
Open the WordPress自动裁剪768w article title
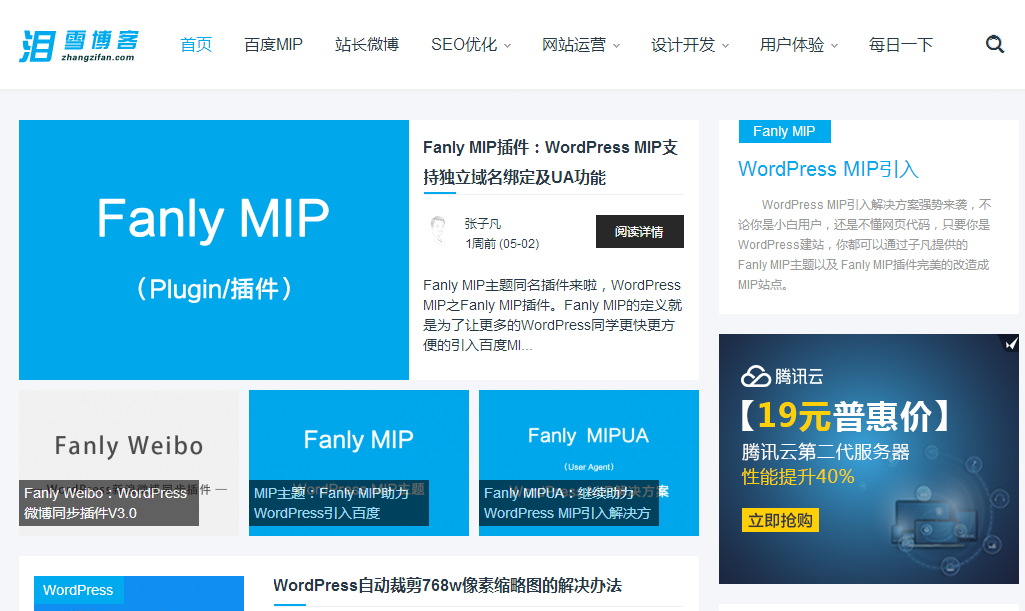click(x=447, y=585)
